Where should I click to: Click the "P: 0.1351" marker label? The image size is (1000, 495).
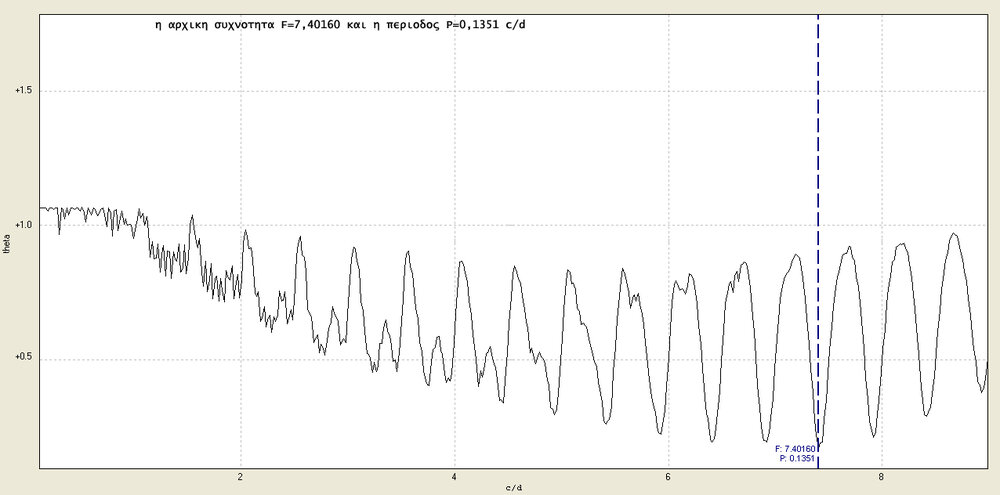coord(797,459)
